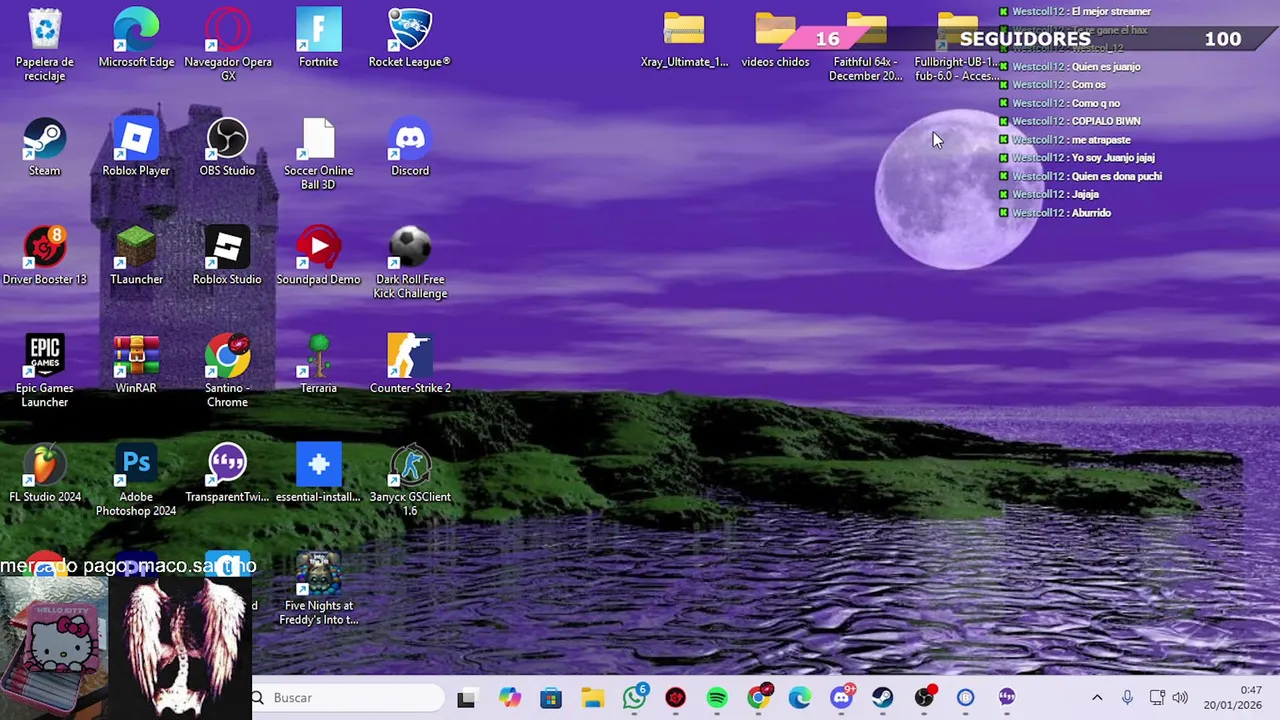Screen dimensions: 1280x720
Task: Click chat message 'Quien es dona puchi'
Action: 1116,176
